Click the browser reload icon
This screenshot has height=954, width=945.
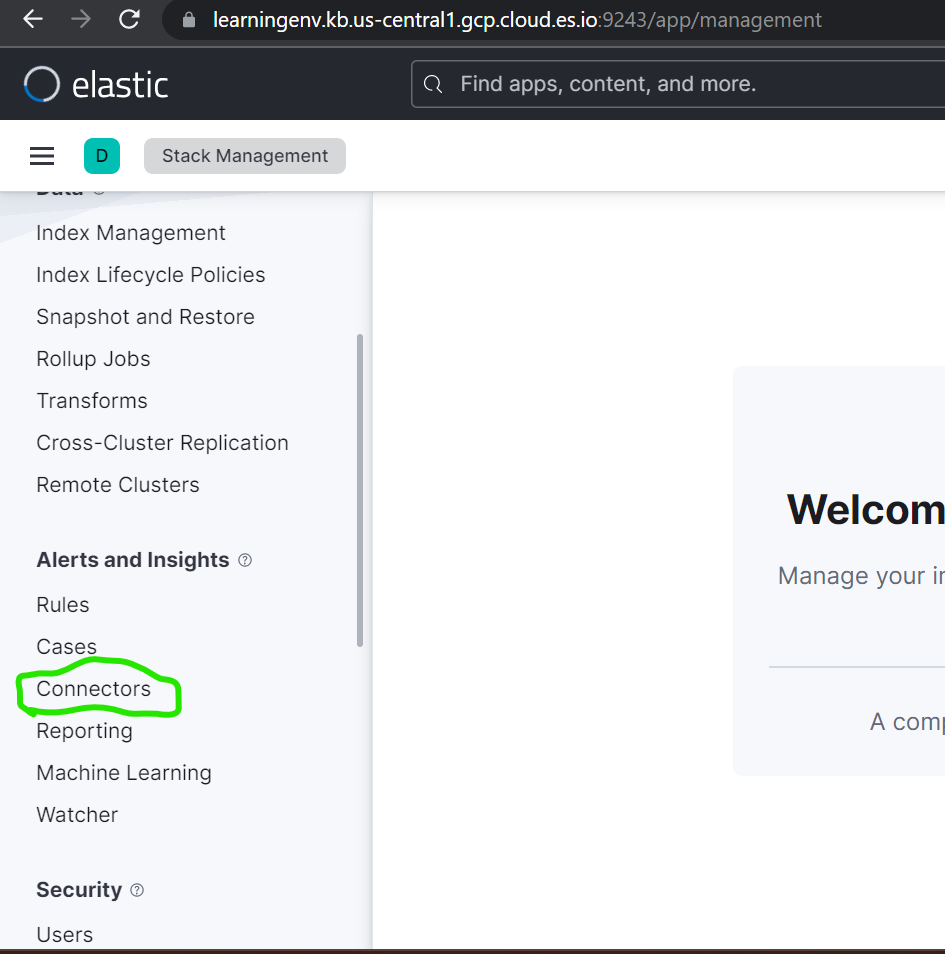click(x=129, y=19)
